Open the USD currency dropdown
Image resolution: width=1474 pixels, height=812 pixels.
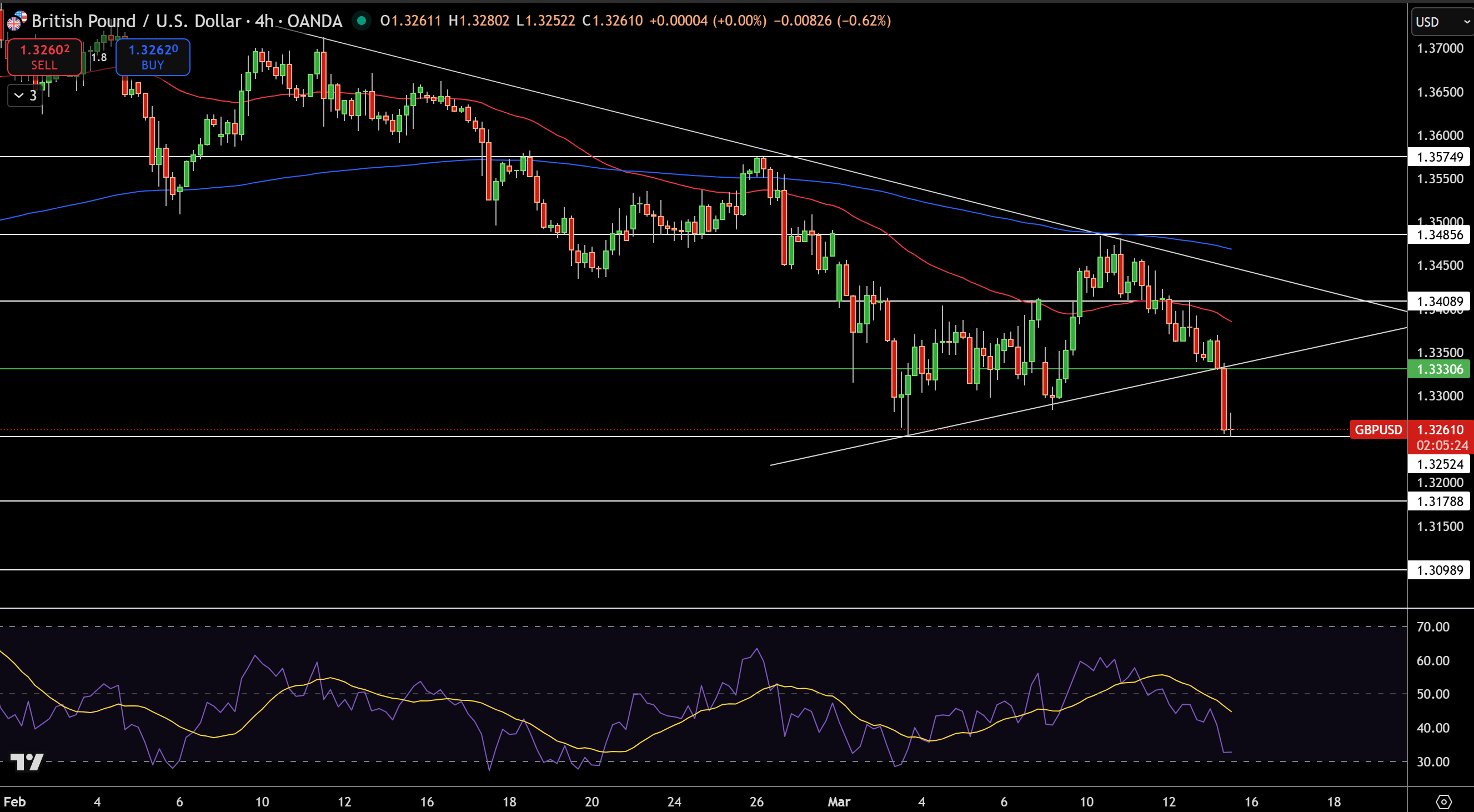[1442, 22]
